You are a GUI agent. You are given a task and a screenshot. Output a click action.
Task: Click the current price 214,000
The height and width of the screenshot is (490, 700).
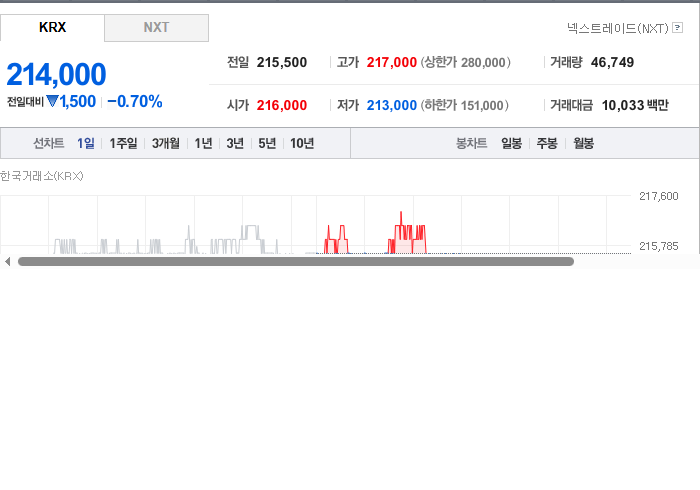56,75
